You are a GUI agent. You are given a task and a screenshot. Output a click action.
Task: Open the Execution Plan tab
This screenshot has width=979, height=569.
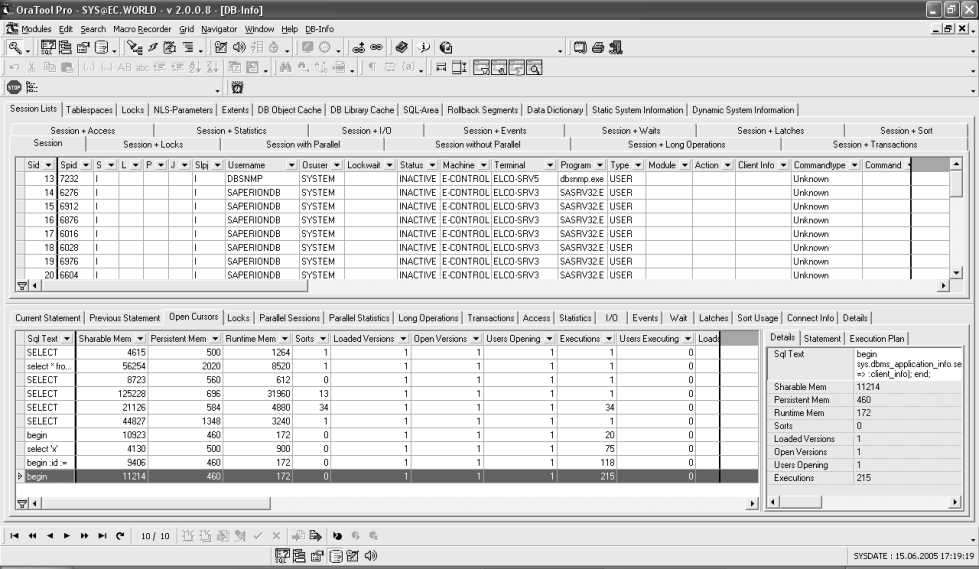877,339
